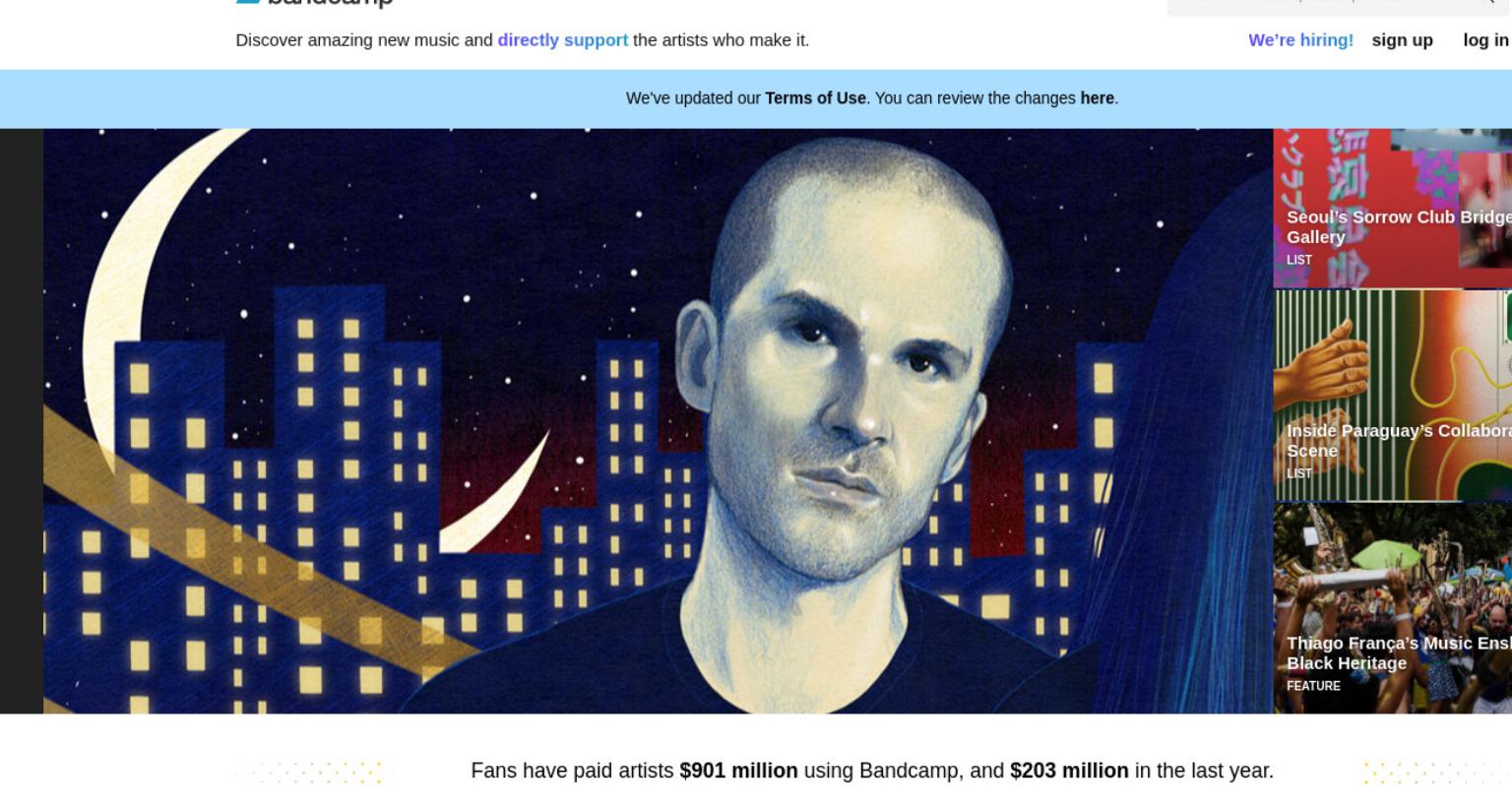Open the 'Terms of Use' link
This screenshot has width=1512, height=811.
click(815, 98)
